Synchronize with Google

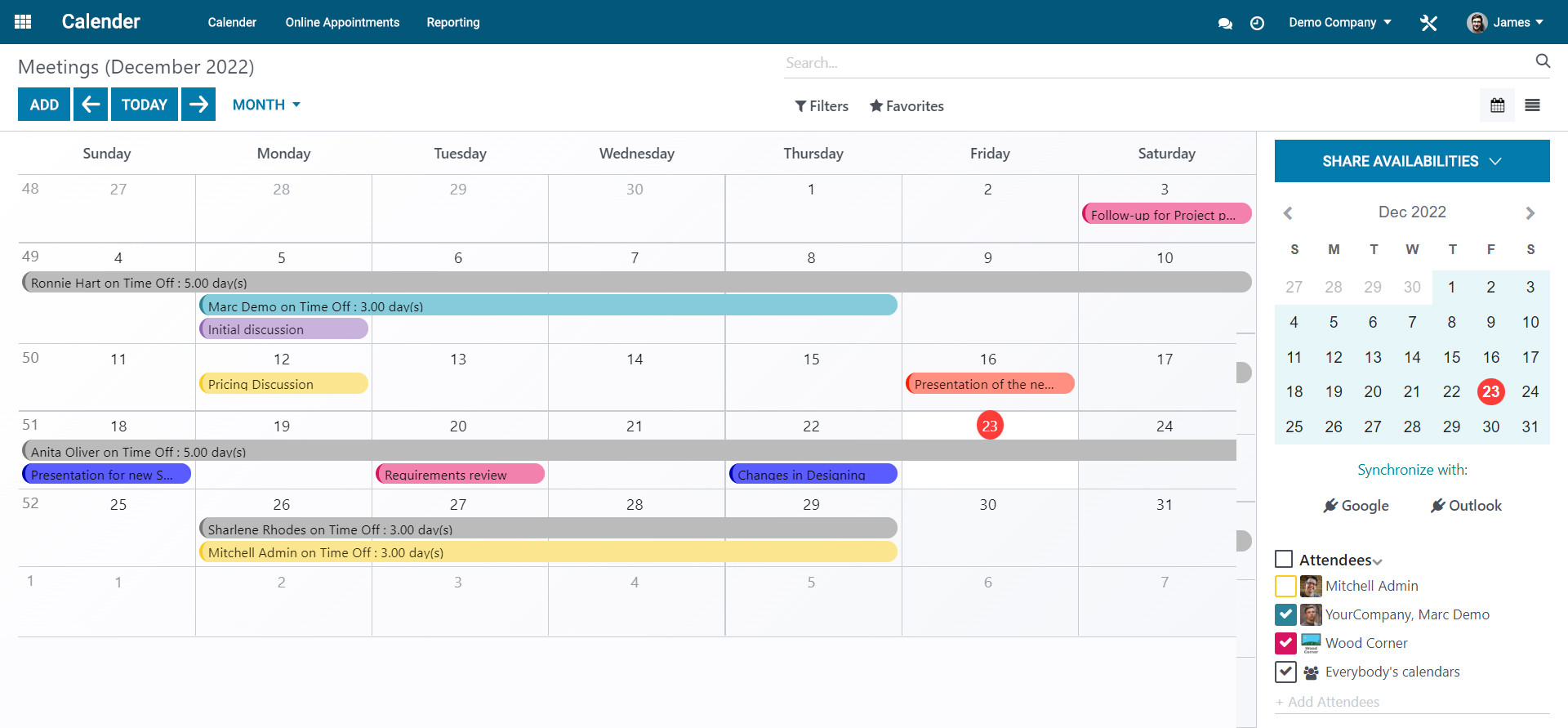tap(1356, 506)
